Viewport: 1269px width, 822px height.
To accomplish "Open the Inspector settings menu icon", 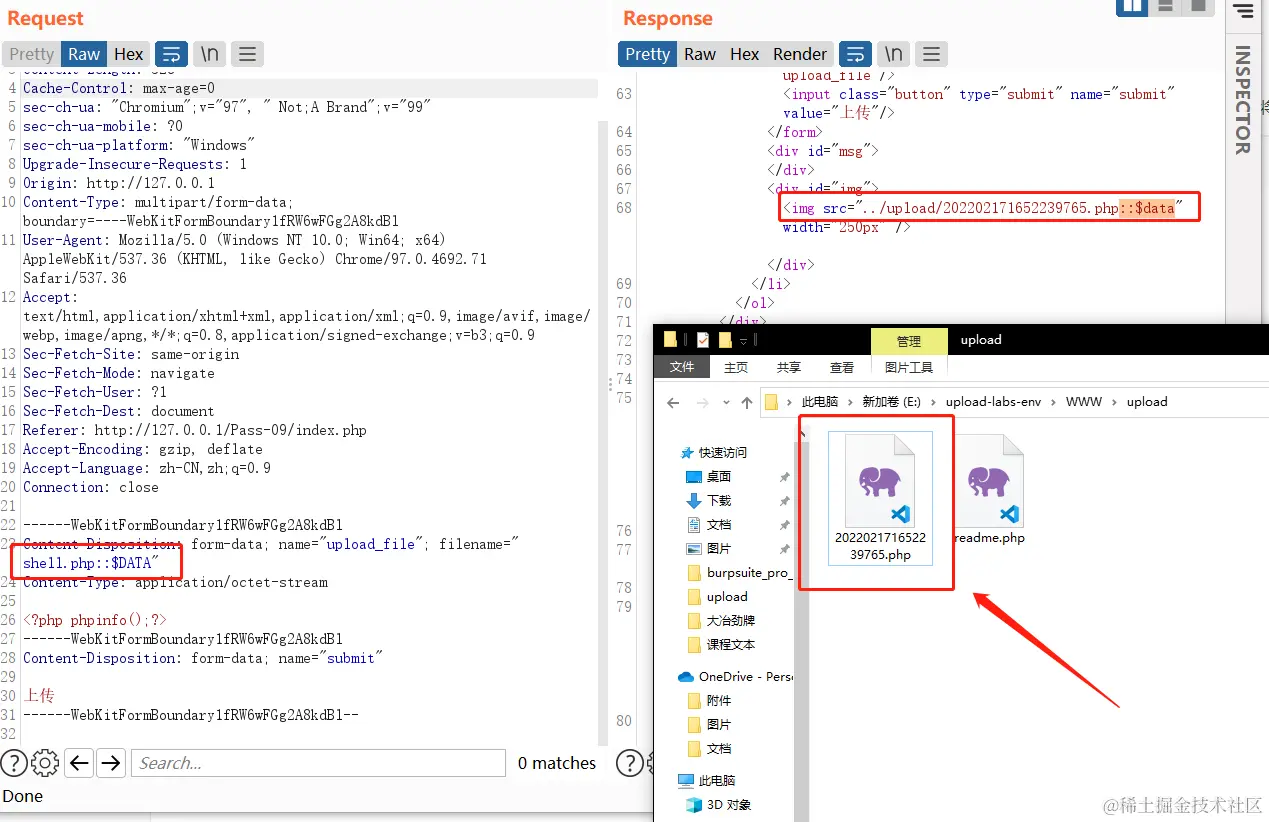I will click(x=1243, y=11).
